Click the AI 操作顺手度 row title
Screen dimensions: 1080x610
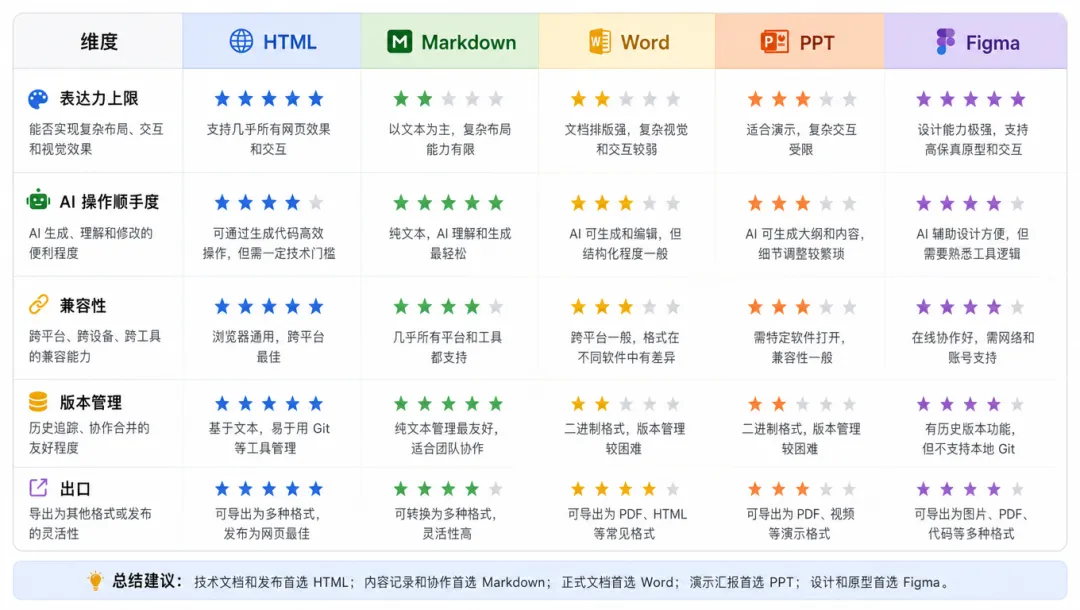110,202
